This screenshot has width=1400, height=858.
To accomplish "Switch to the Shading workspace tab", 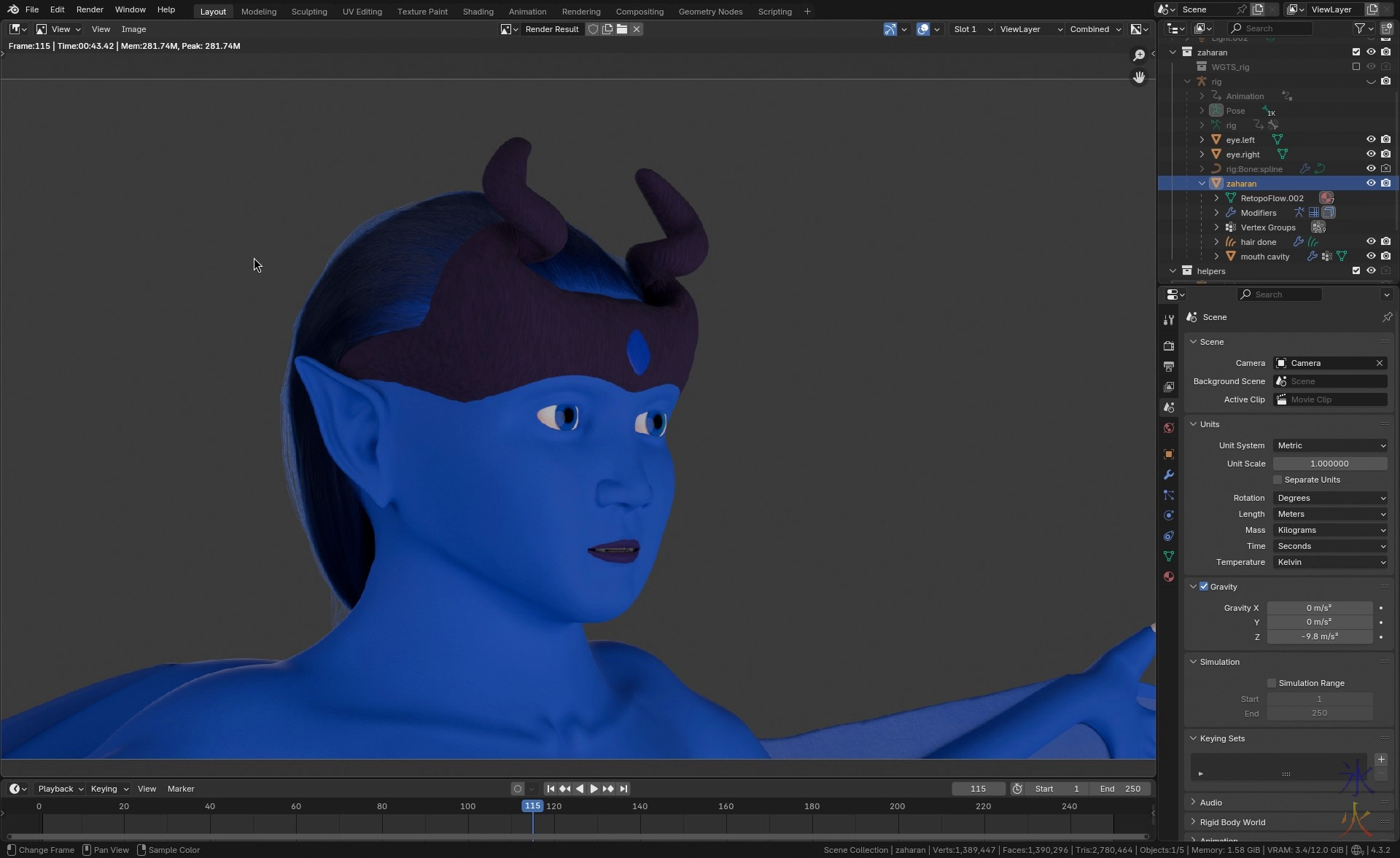I will click(478, 12).
